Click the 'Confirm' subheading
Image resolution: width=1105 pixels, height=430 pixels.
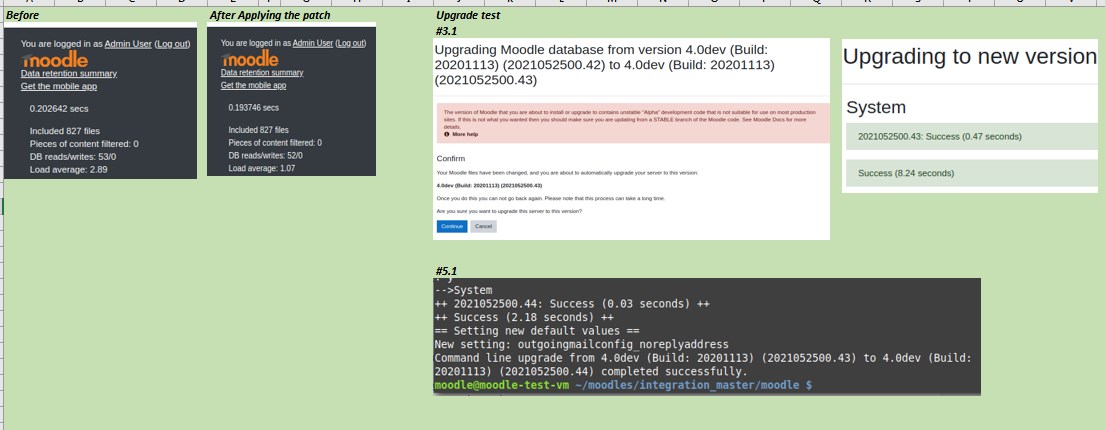point(451,159)
